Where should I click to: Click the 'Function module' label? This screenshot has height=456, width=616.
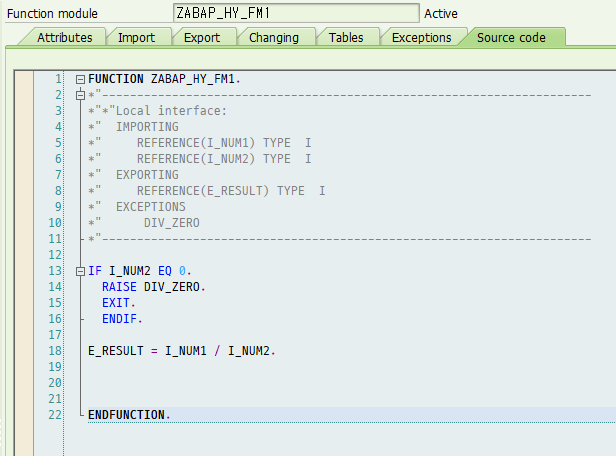52,14
